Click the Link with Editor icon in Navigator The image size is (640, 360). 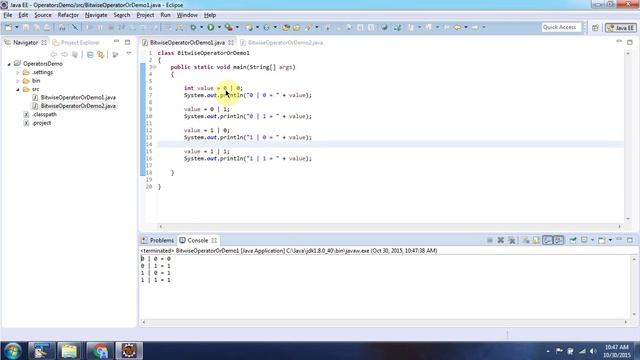[x=100, y=54]
